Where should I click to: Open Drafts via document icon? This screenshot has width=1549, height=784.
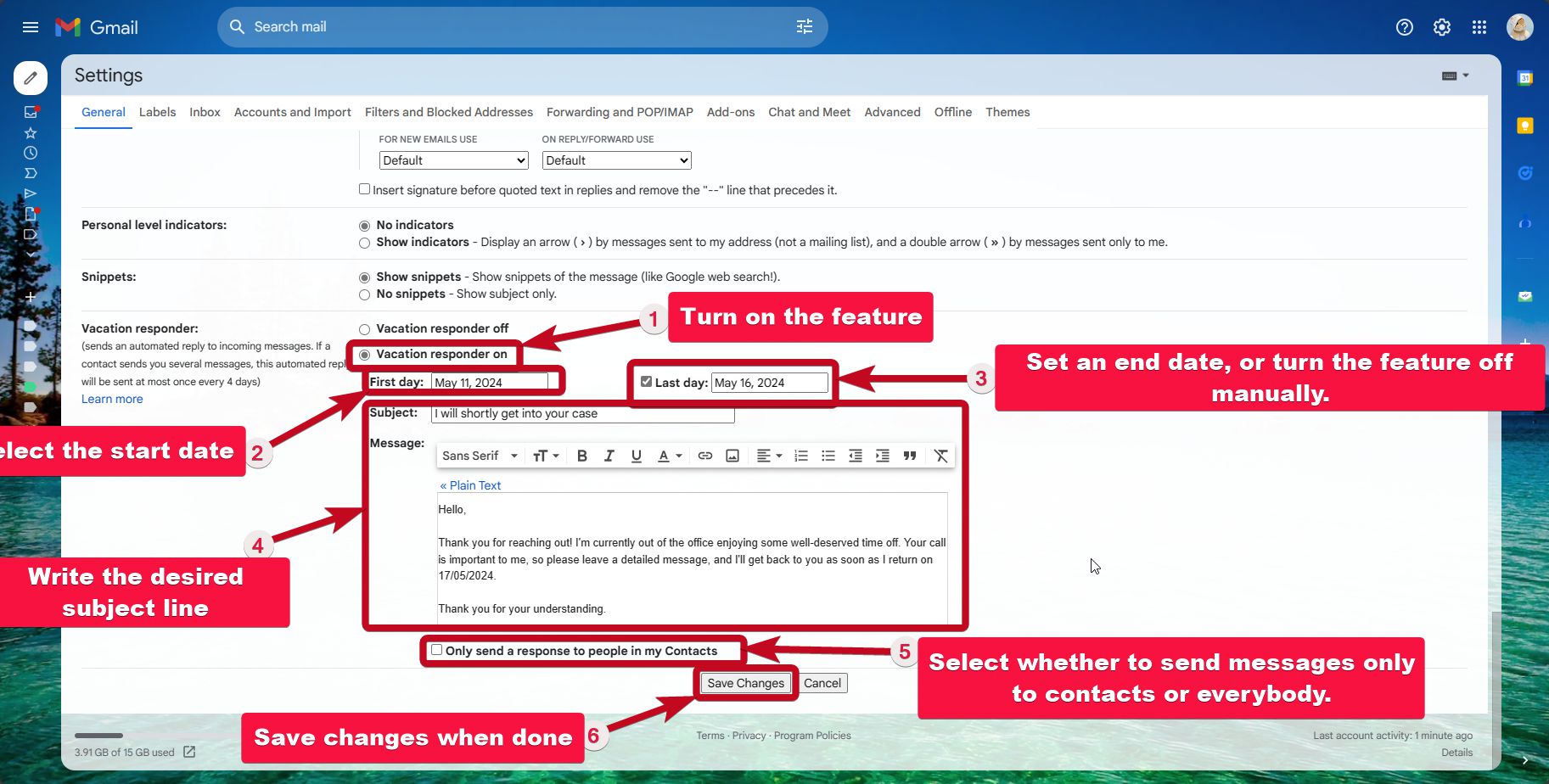click(x=31, y=214)
